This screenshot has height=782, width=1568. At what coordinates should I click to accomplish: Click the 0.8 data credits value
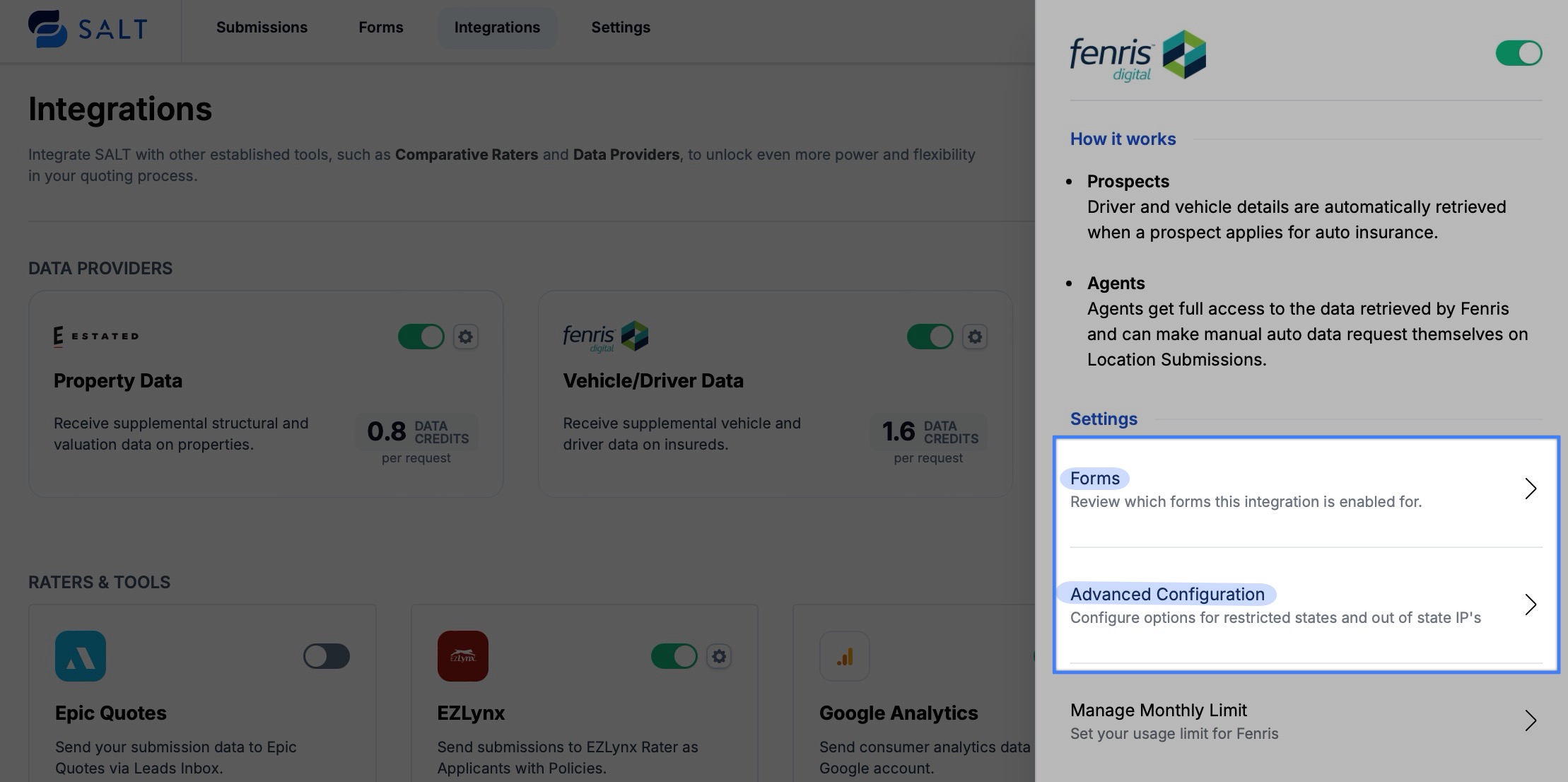coord(387,431)
